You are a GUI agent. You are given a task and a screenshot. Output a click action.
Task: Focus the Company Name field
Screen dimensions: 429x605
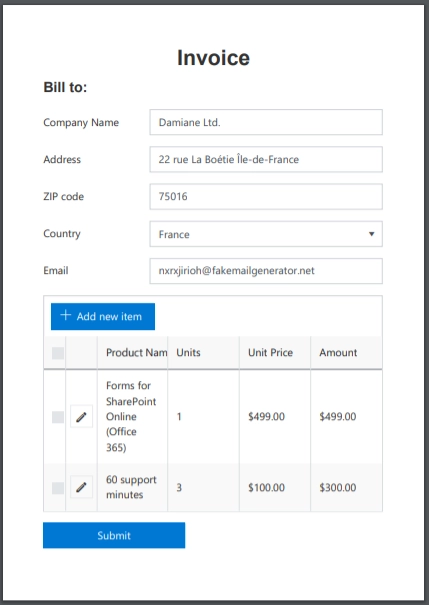(266, 122)
